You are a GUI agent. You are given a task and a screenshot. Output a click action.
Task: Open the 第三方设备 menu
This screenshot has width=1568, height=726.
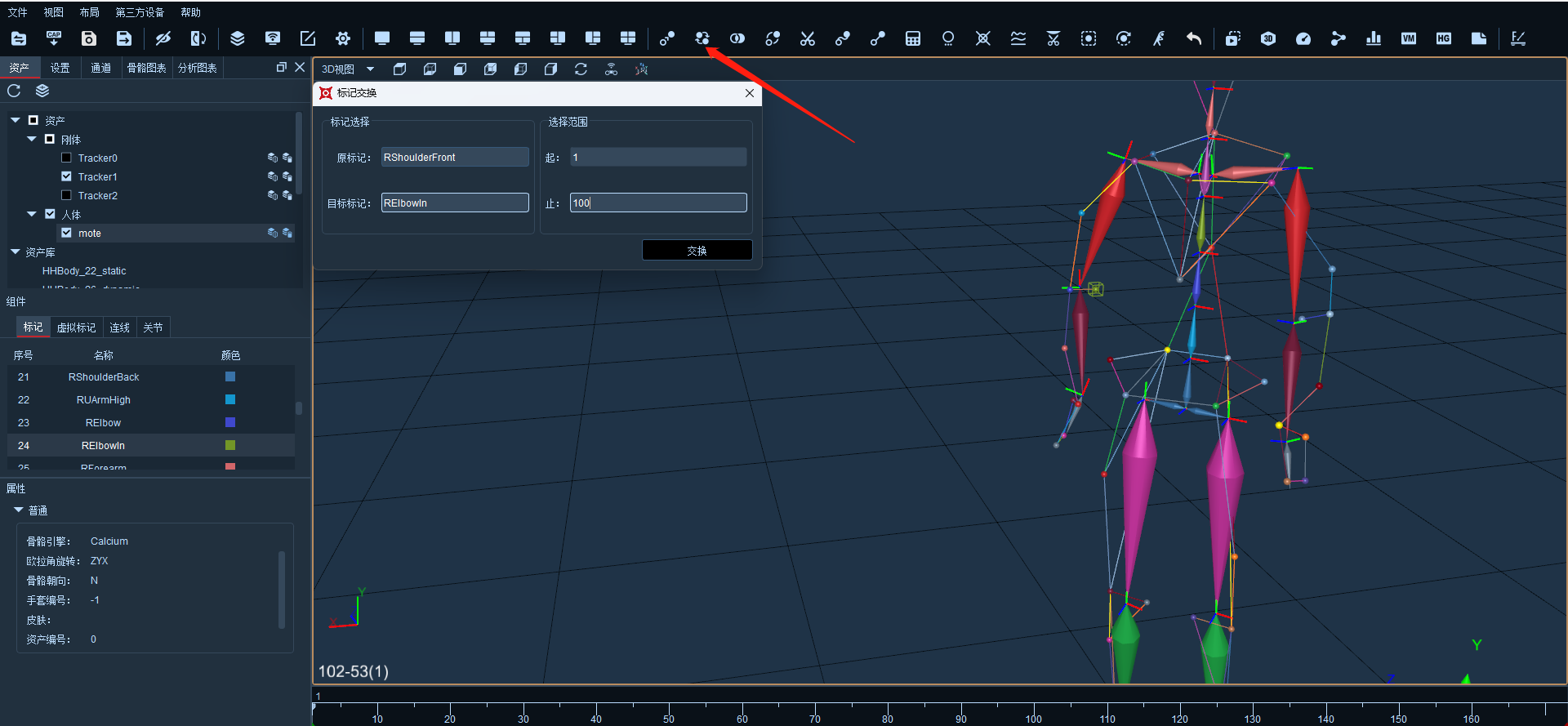point(140,12)
